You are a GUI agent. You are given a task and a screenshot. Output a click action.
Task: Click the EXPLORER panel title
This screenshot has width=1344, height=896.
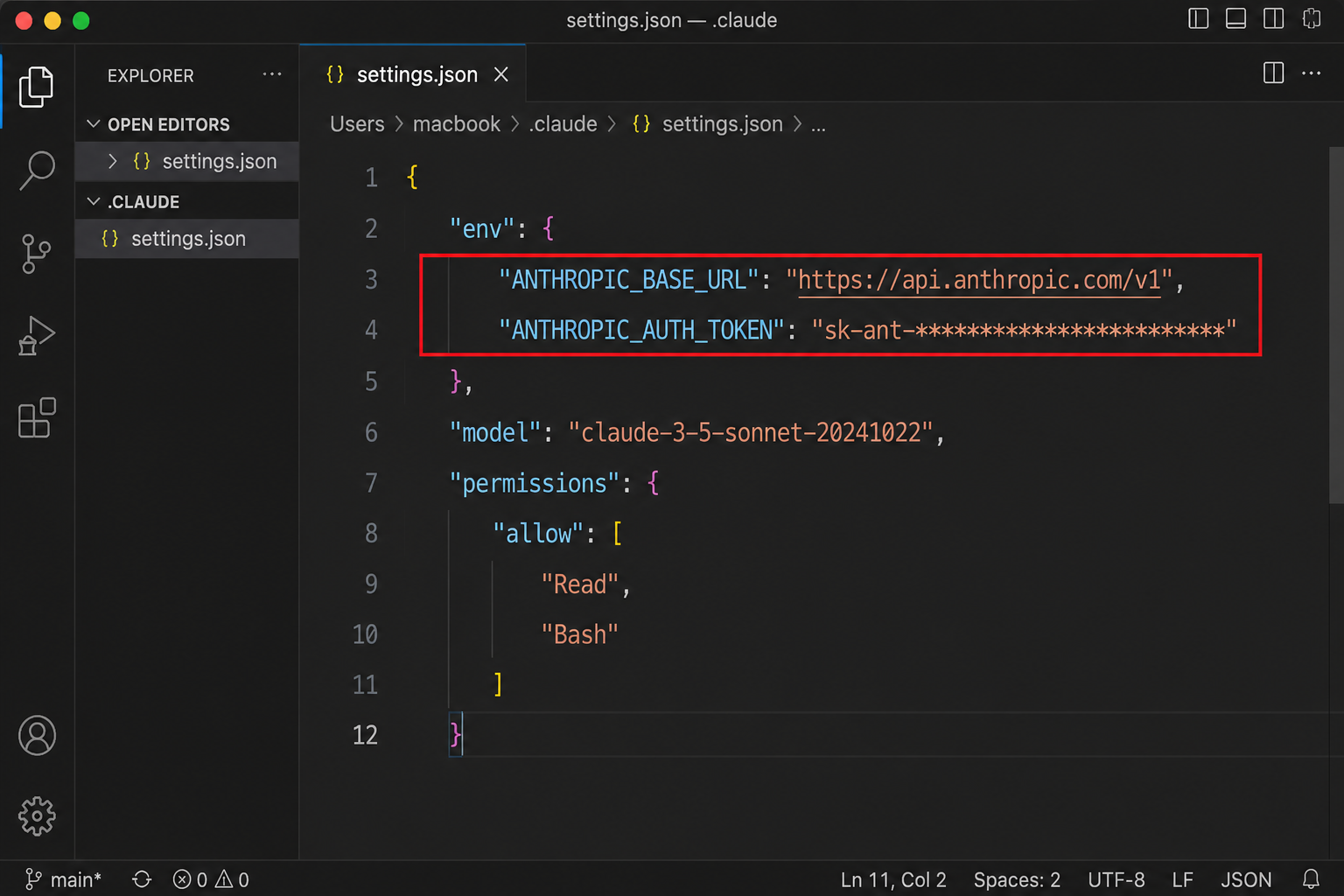[150, 76]
